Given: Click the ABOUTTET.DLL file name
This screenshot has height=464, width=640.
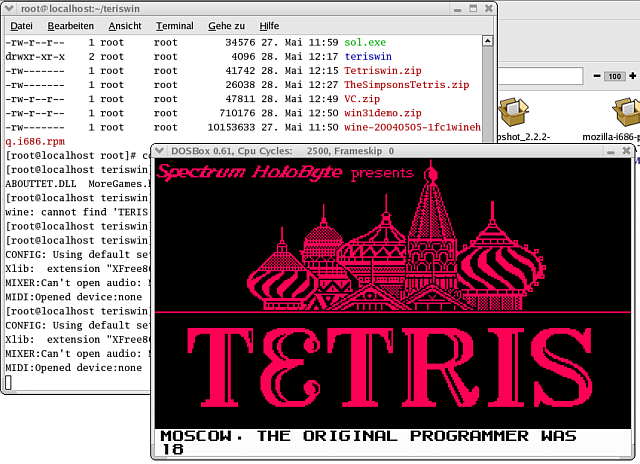Looking at the screenshot, I should (40, 184).
